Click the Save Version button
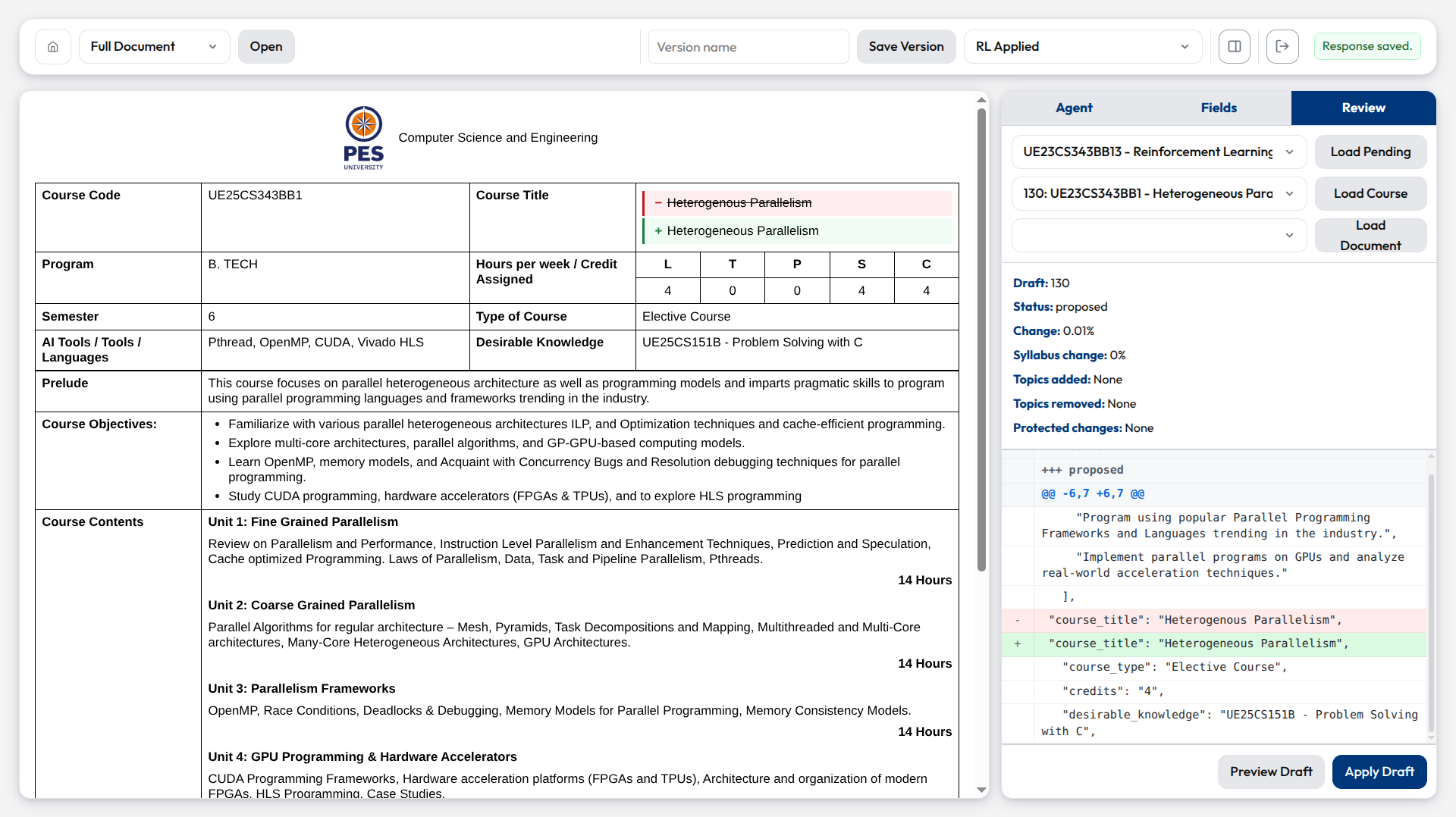The width and height of the screenshot is (1456, 817). tap(906, 47)
